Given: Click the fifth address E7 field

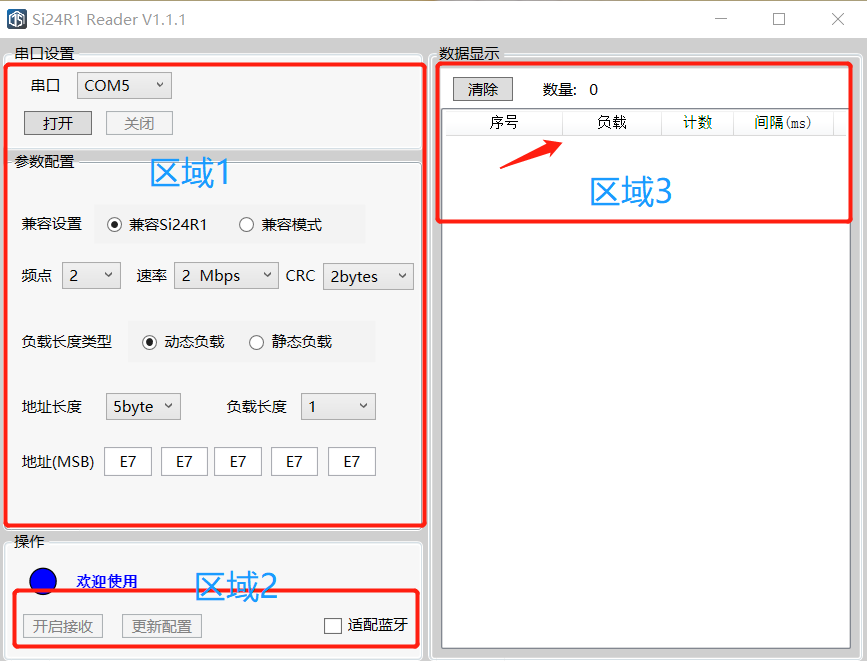Looking at the screenshot, I should 352,461.
